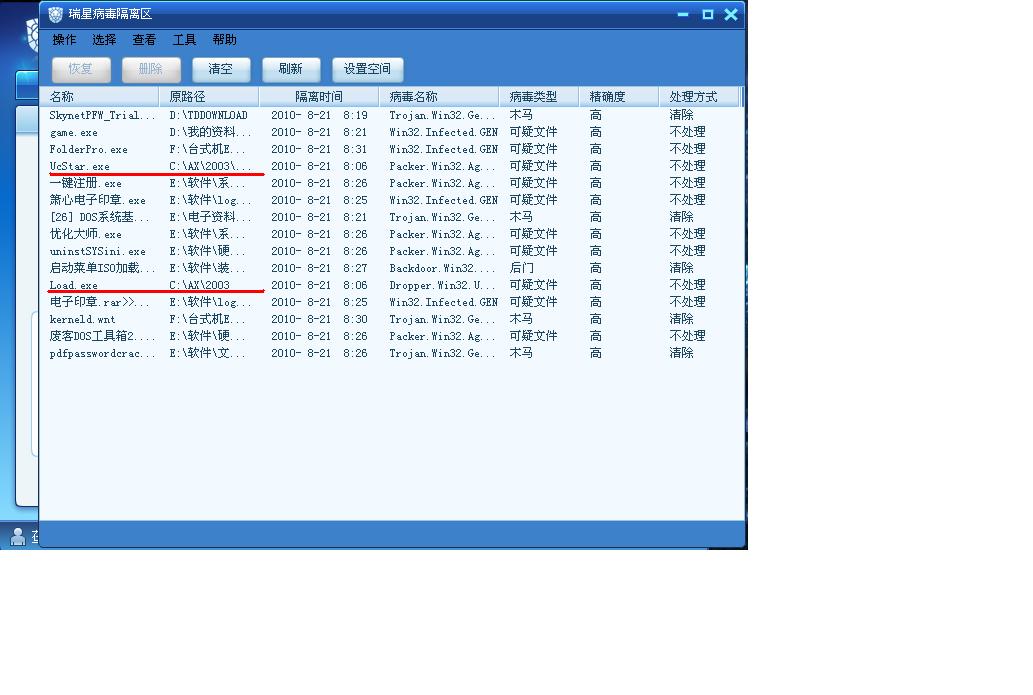The height and width of the screenshot is (695, 1033).
Task: Sort by 病毒名称 column header
Action: 439,97
